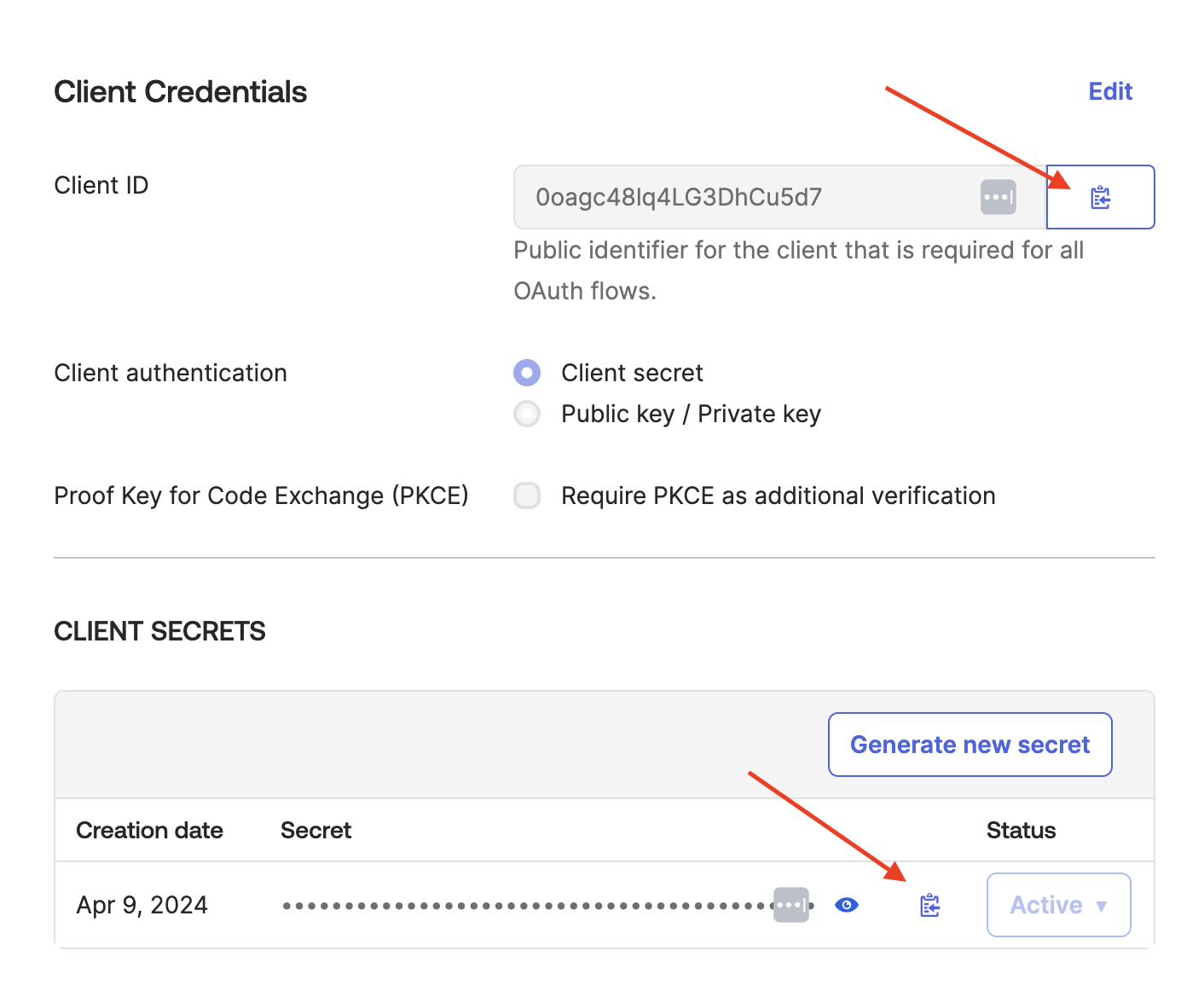Copy the Client ID to clipboard
This screenshot has width=1204, height=991.
tap(1100, 197)
